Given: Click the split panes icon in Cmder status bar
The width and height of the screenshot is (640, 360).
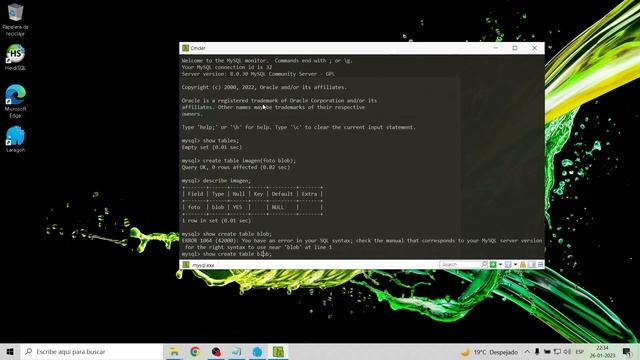Looking at the screenshot, I should (x=531, y=265).
